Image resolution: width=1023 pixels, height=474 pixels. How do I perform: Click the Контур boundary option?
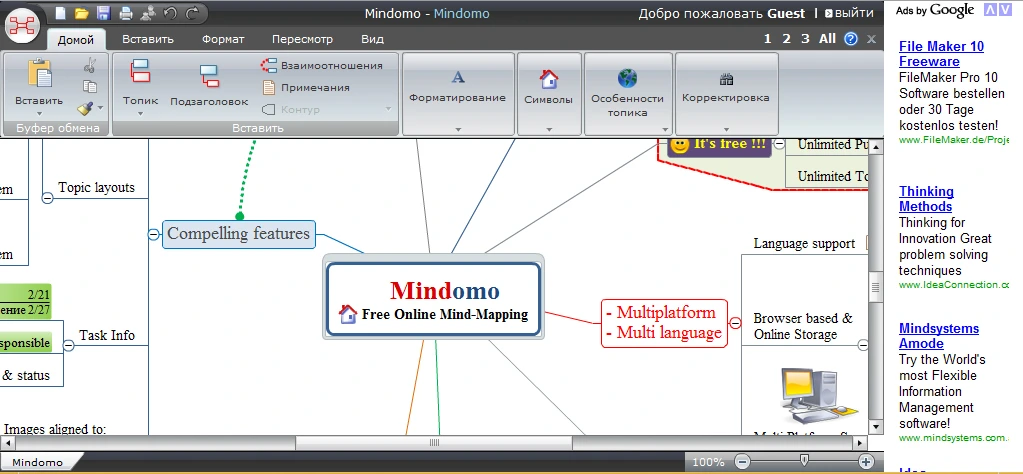(x=291, y=110)
